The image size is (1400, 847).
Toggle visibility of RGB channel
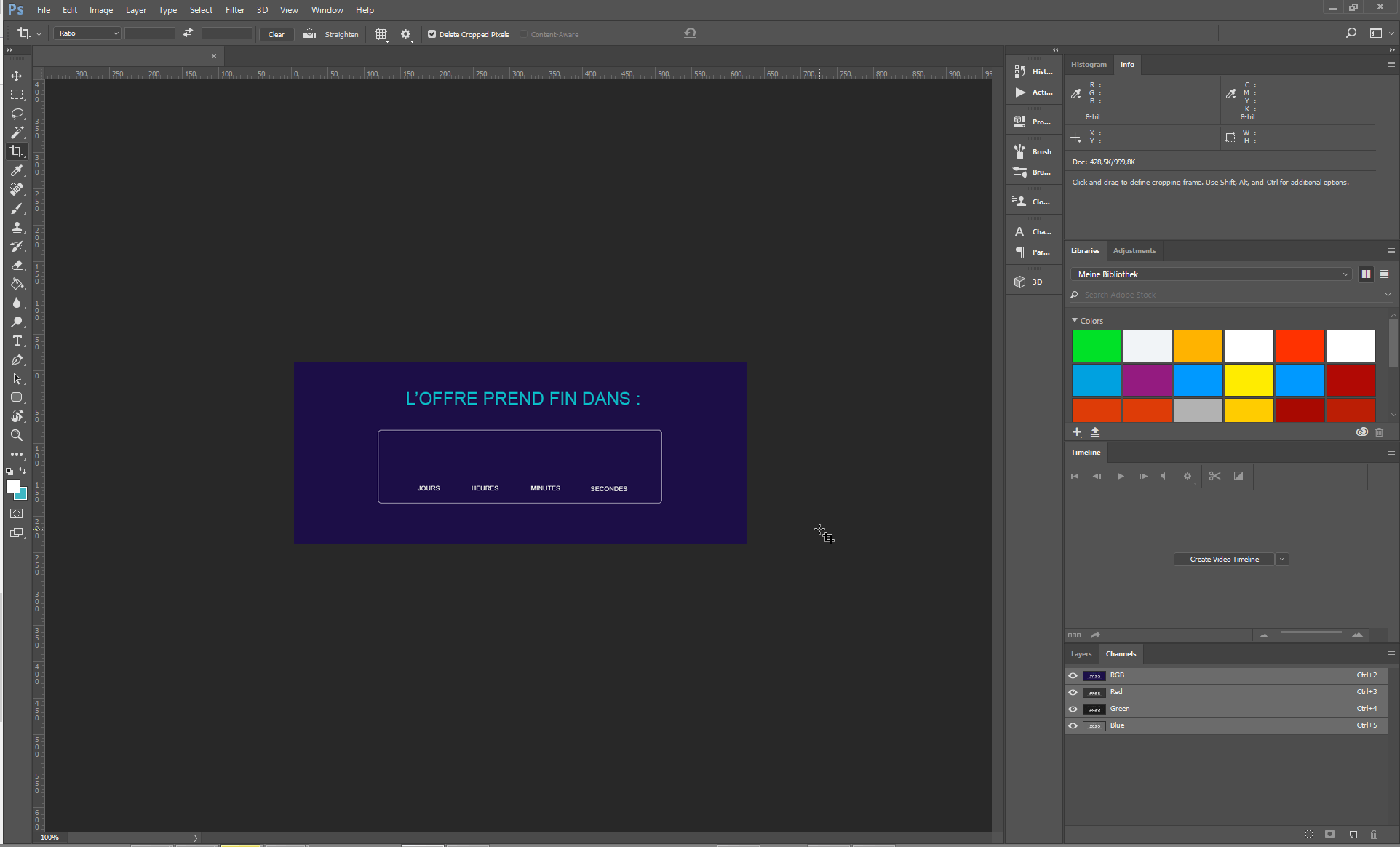click(x=1073, y=675)
